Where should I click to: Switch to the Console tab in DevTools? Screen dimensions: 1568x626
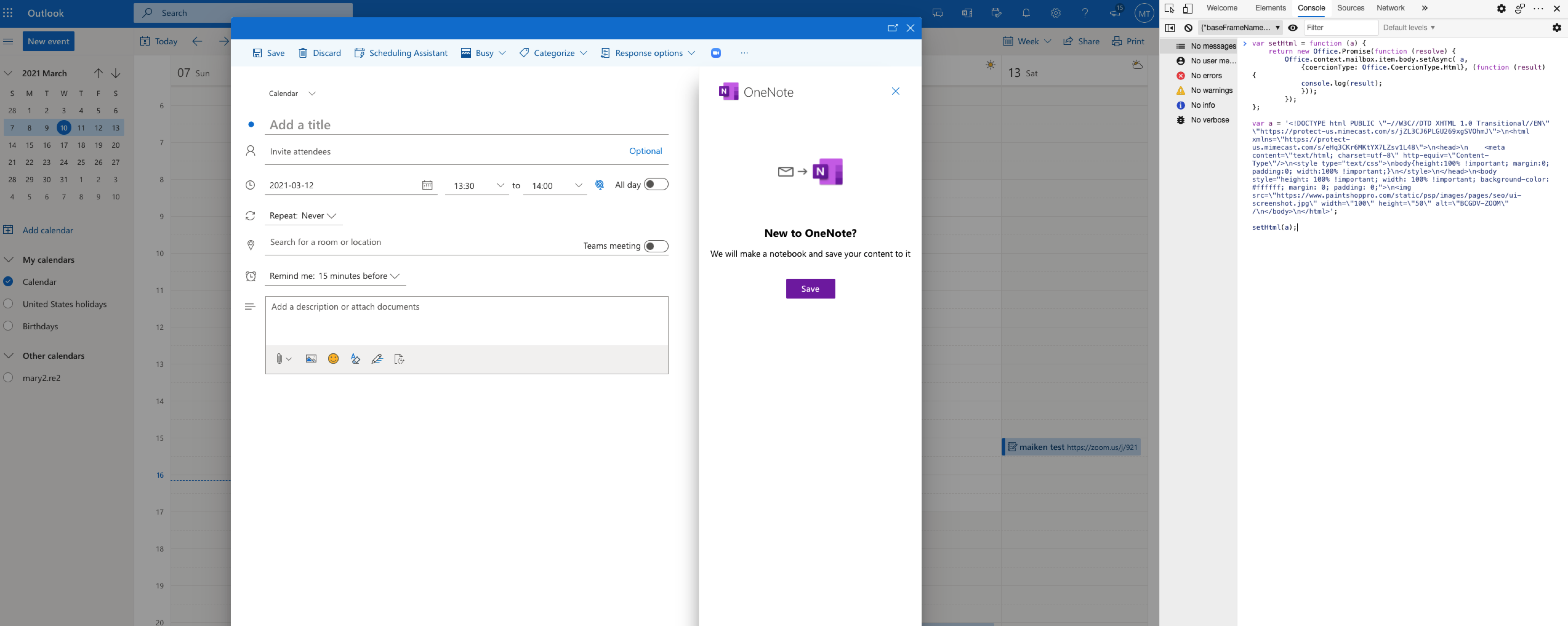(1311, 8)
